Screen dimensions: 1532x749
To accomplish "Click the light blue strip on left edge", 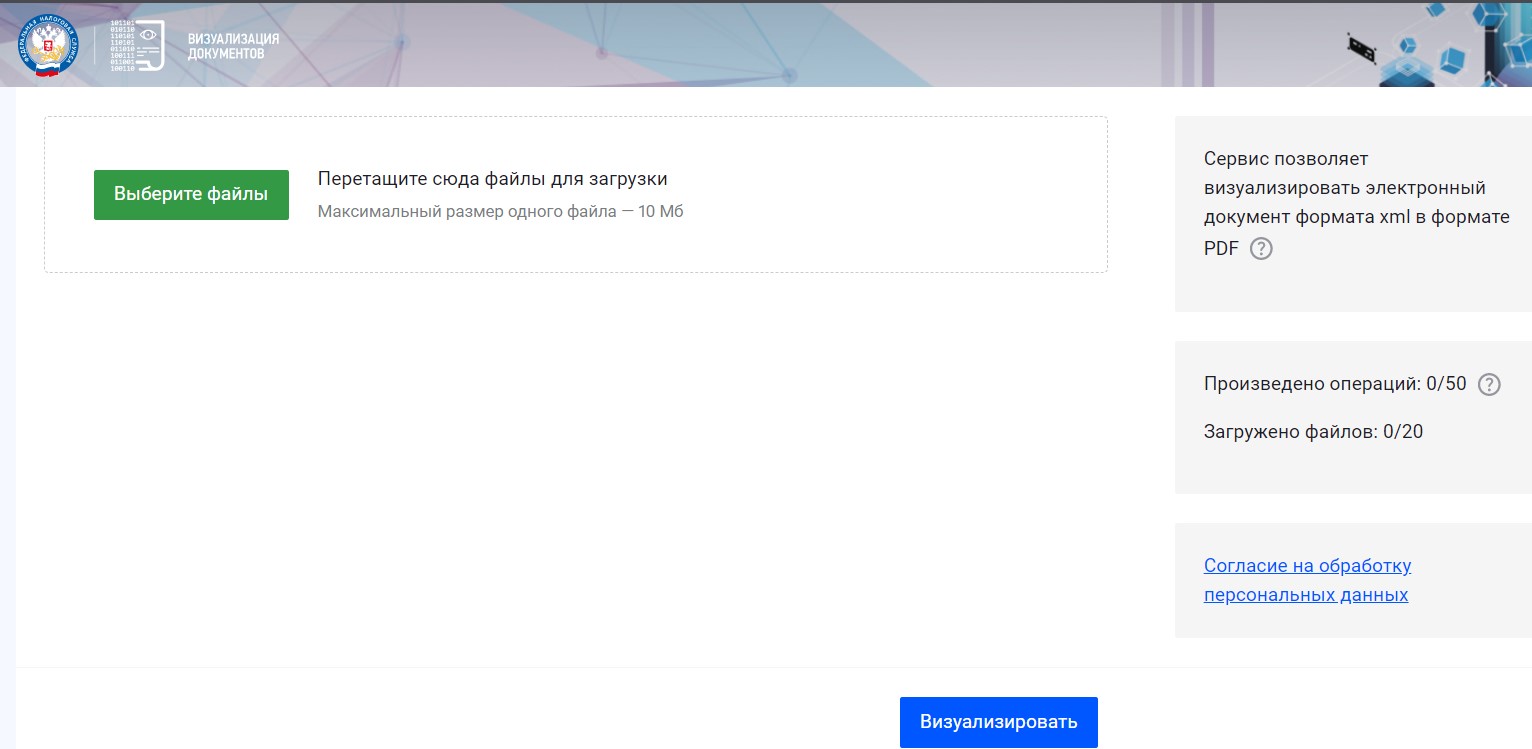I will (x=7, y=400).
